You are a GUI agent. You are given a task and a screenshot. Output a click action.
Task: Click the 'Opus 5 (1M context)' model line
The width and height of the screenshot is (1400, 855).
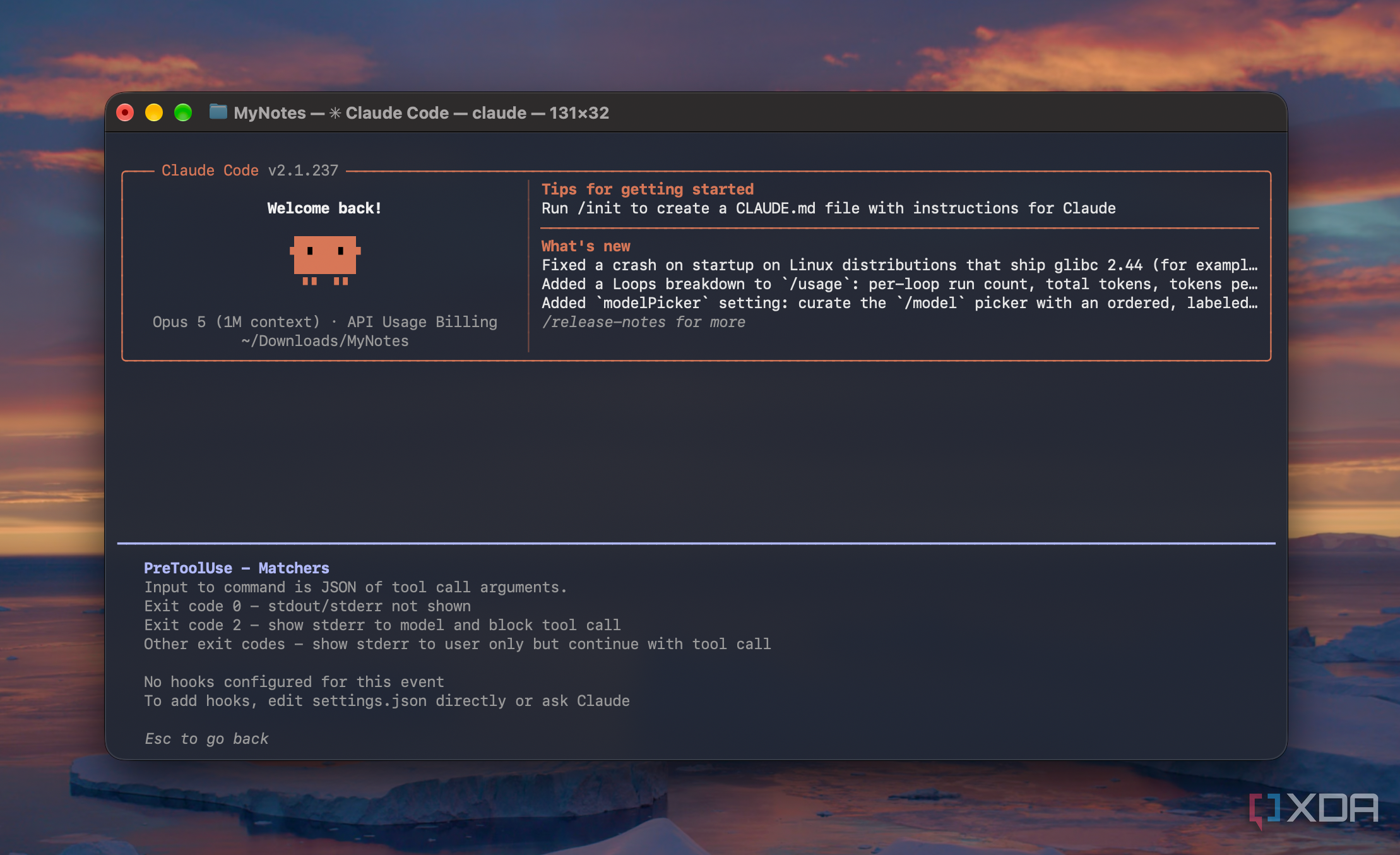(x=325, y=322)
